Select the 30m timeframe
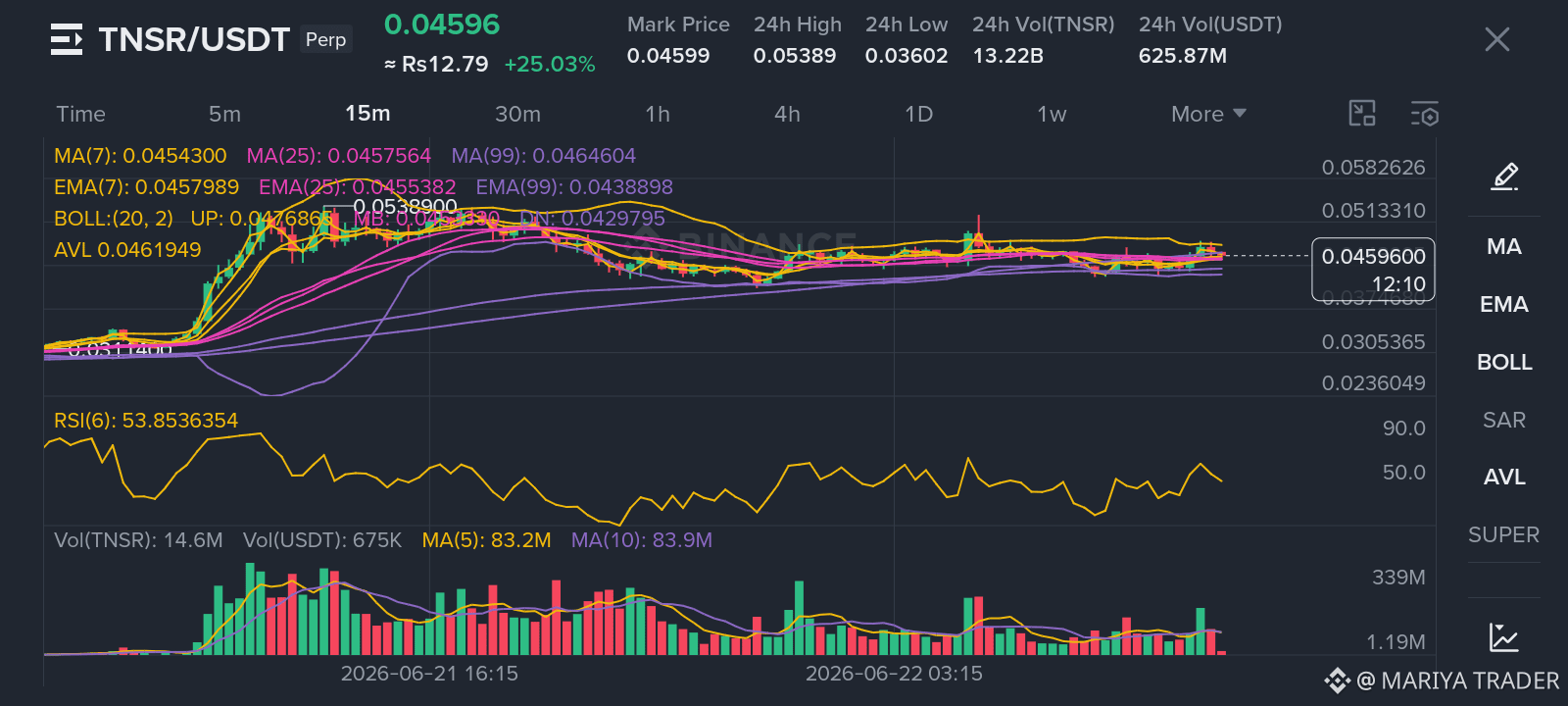 click(517, 114)
